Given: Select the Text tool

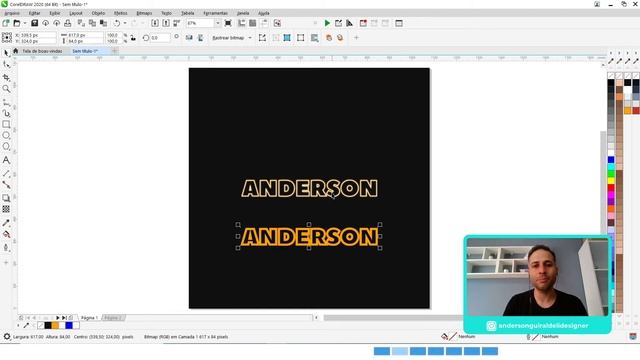Looking at the screenshot, I should pyautogui.click(x=6, y=160).
